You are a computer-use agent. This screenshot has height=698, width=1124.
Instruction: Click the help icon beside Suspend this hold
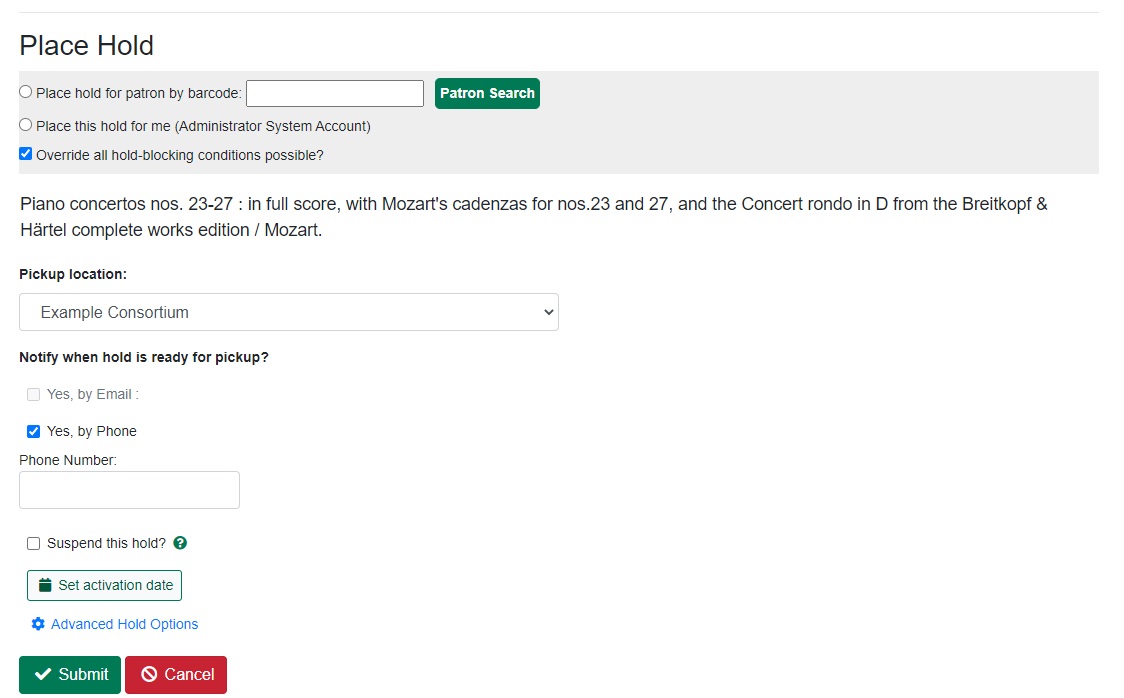[180, 543]
